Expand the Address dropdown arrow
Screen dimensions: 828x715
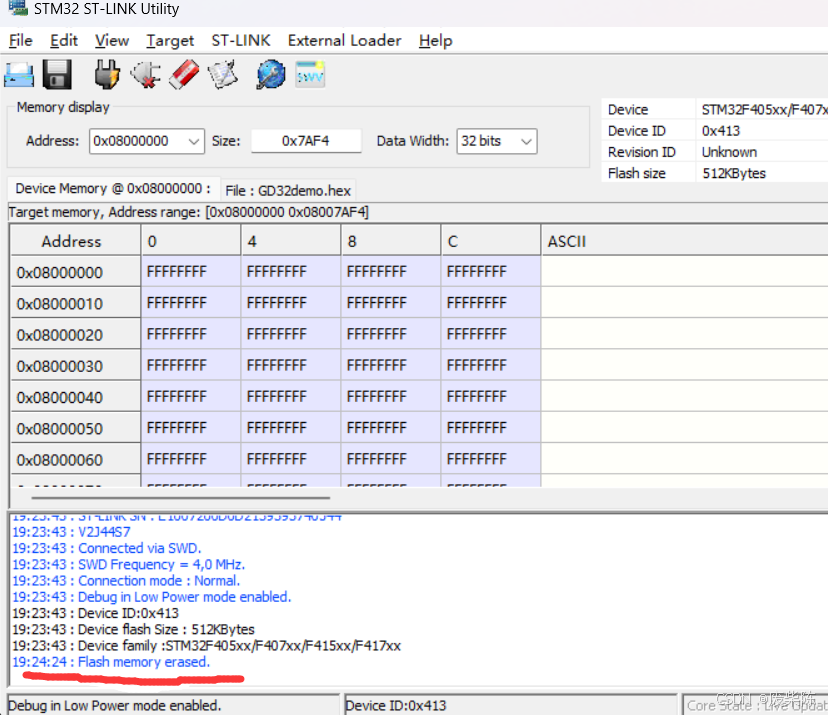(194, 142)
